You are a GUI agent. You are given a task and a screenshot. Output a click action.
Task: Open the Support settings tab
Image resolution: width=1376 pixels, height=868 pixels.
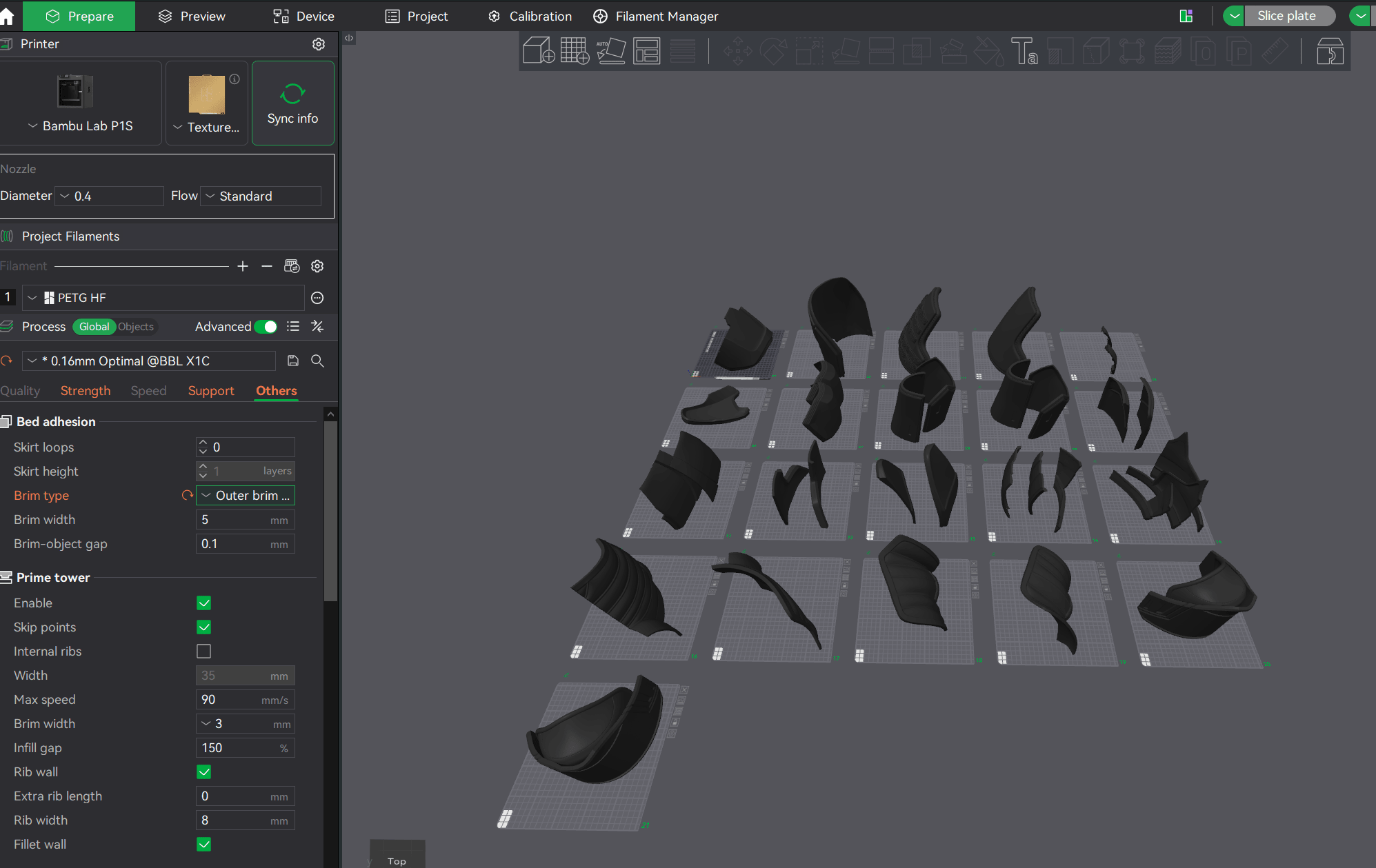pyautogui.click(x=211, y=391)
